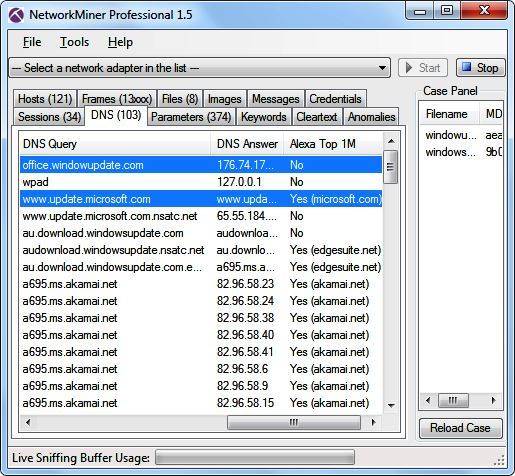The width and height of the screenshot is (515, 476).
Task: Click DNS answer 82.96.58.40
Action: (245, 335)
